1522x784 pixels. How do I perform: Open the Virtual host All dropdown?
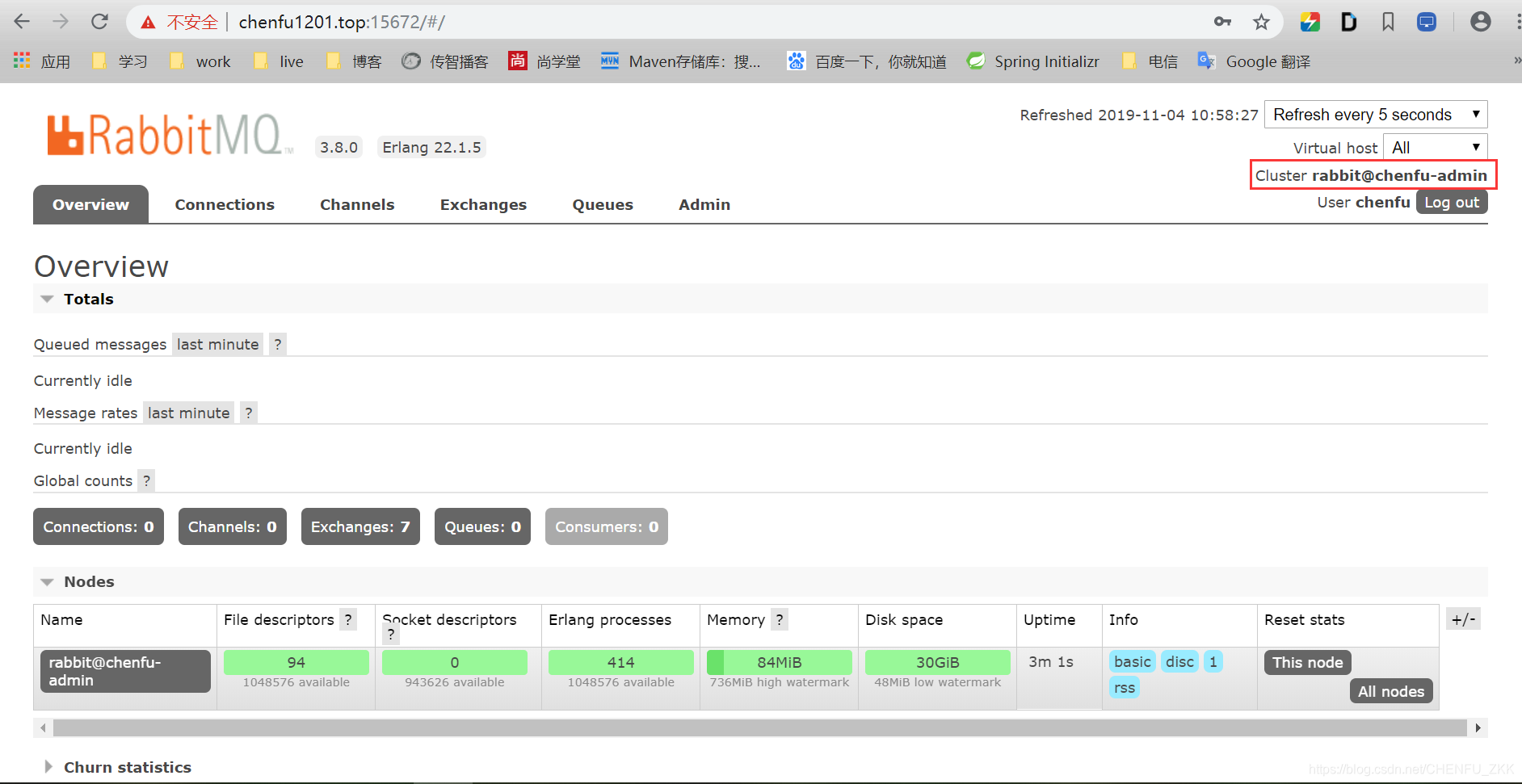tap(1435, 148)
